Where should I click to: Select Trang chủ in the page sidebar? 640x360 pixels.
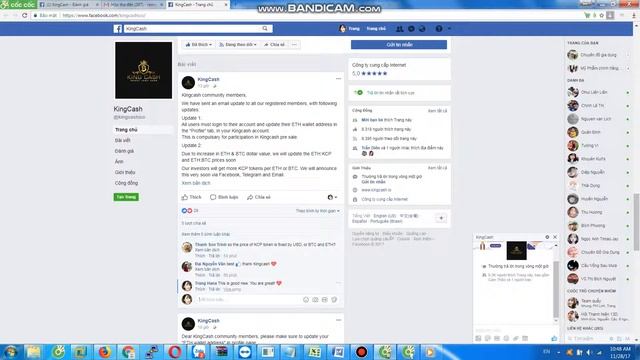[x=126, y=129]
